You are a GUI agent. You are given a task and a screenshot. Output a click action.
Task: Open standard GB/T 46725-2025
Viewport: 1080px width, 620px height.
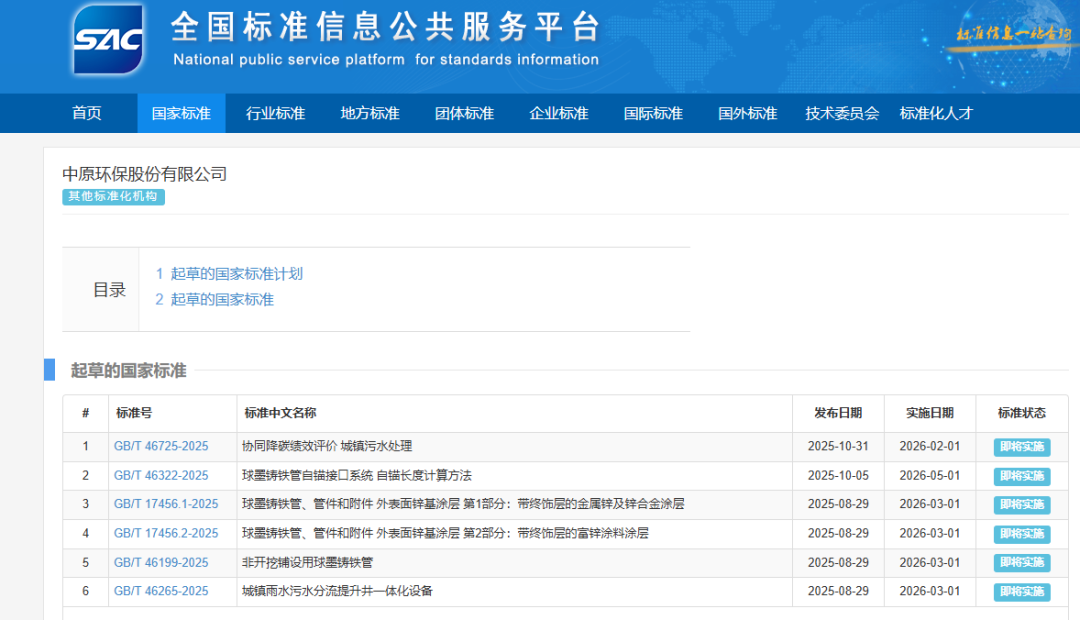(161, 446)
